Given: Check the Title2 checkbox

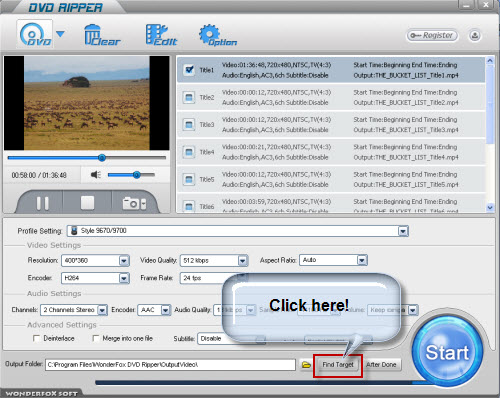Looking at the screenshot, I should coord(189,97).
